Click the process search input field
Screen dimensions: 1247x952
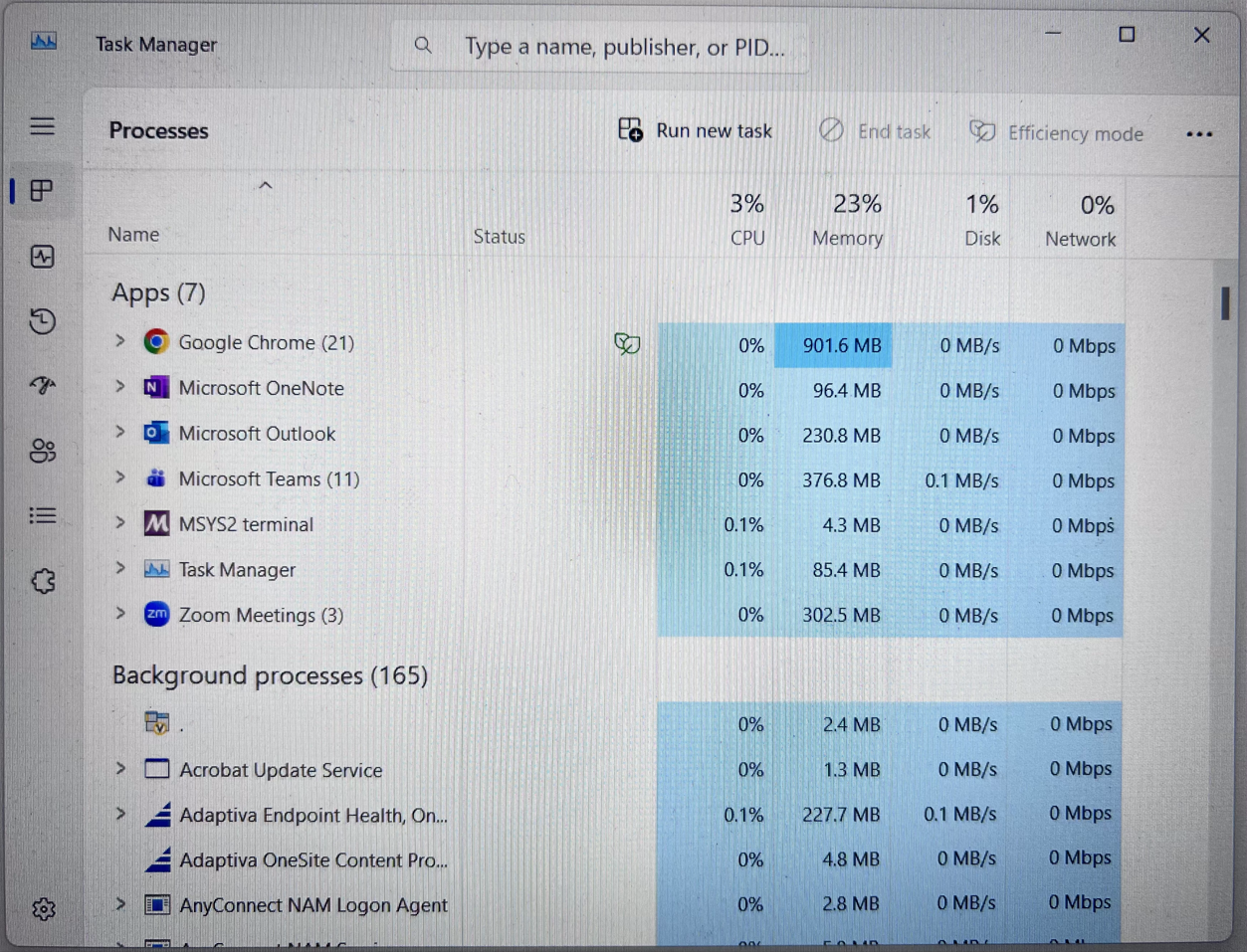click(x=623, y=47)
